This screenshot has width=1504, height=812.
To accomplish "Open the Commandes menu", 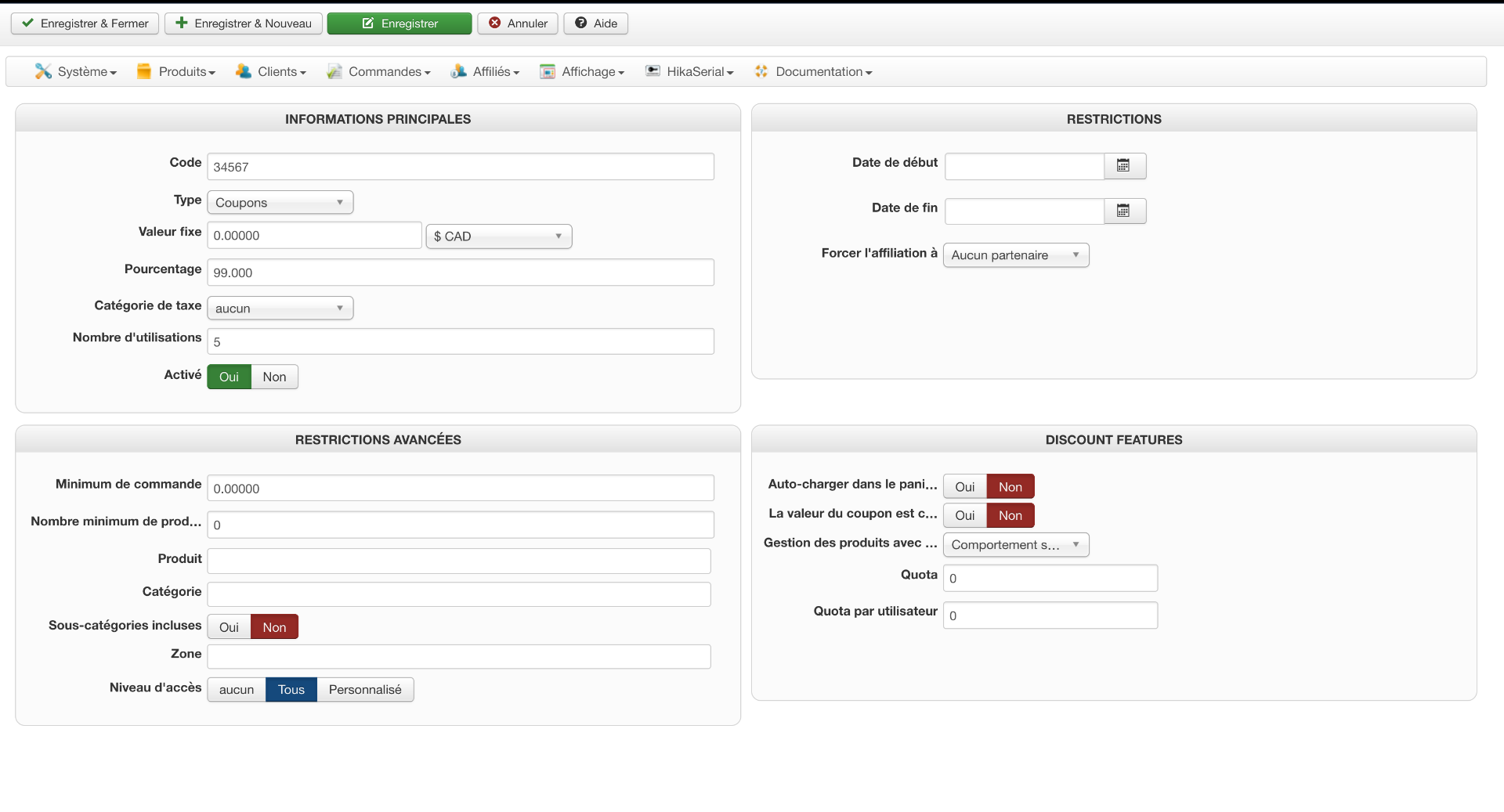I will (379, 71).
